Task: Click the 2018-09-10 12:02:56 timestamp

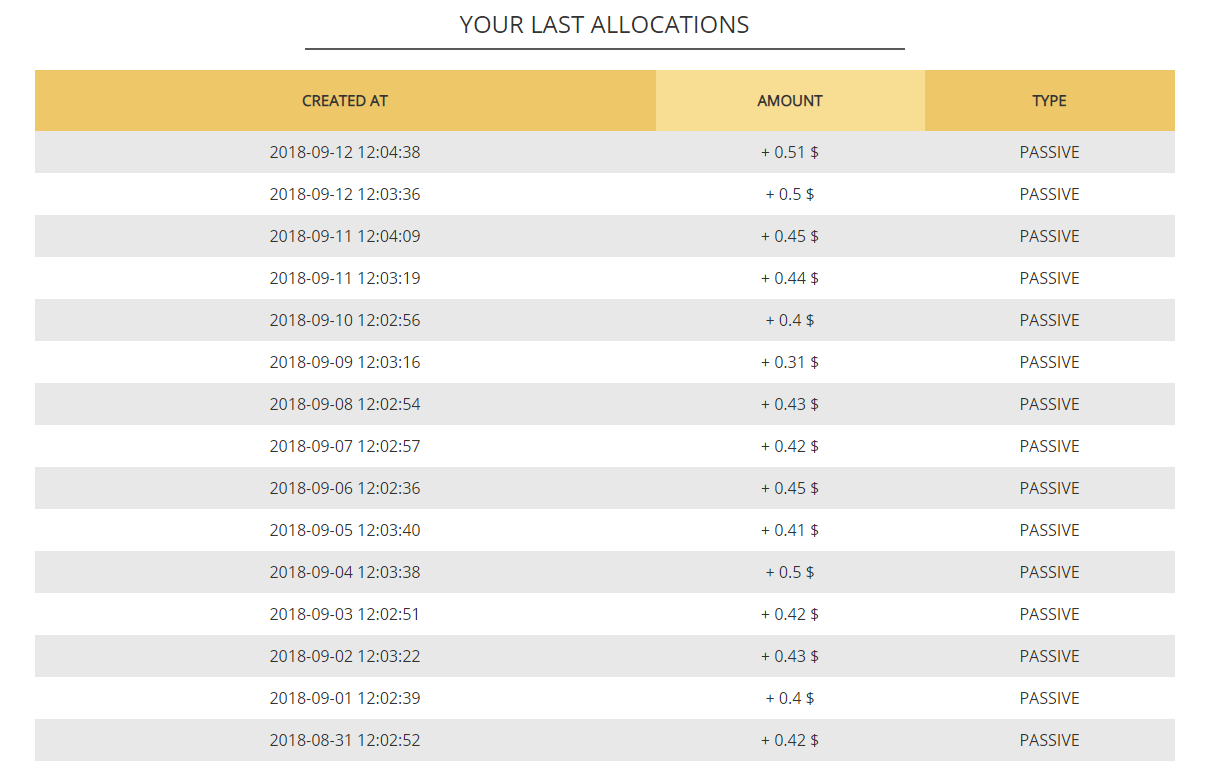Action: click(345, 321)
